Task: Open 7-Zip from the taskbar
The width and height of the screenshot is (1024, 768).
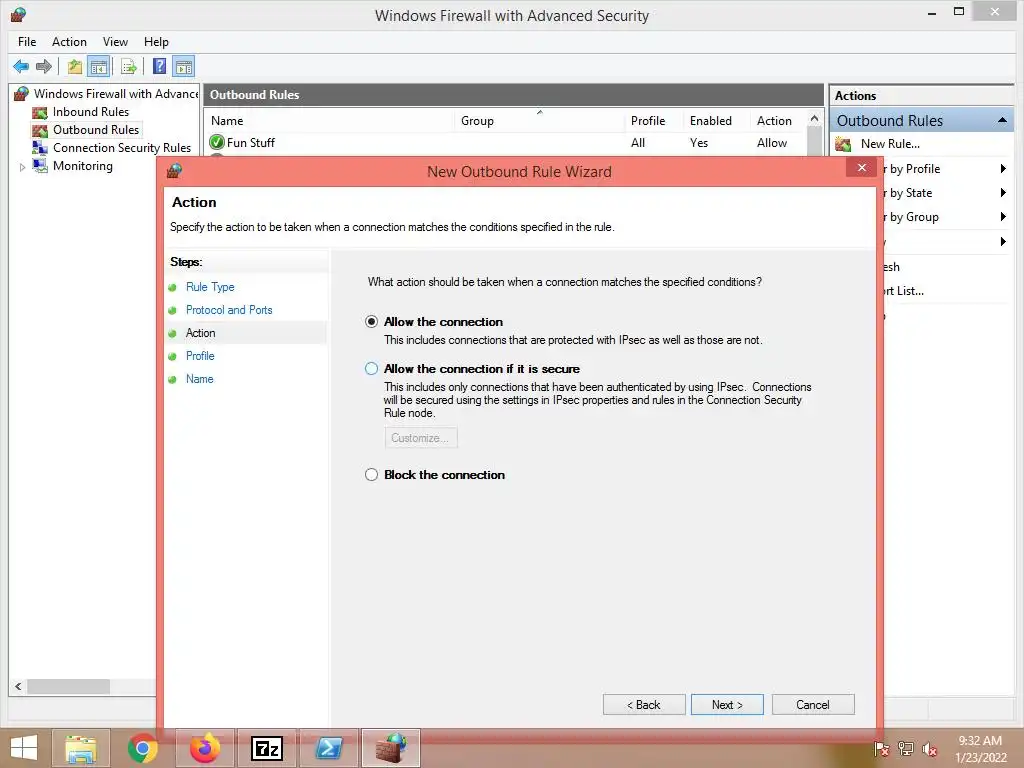Action: (266, 748)
